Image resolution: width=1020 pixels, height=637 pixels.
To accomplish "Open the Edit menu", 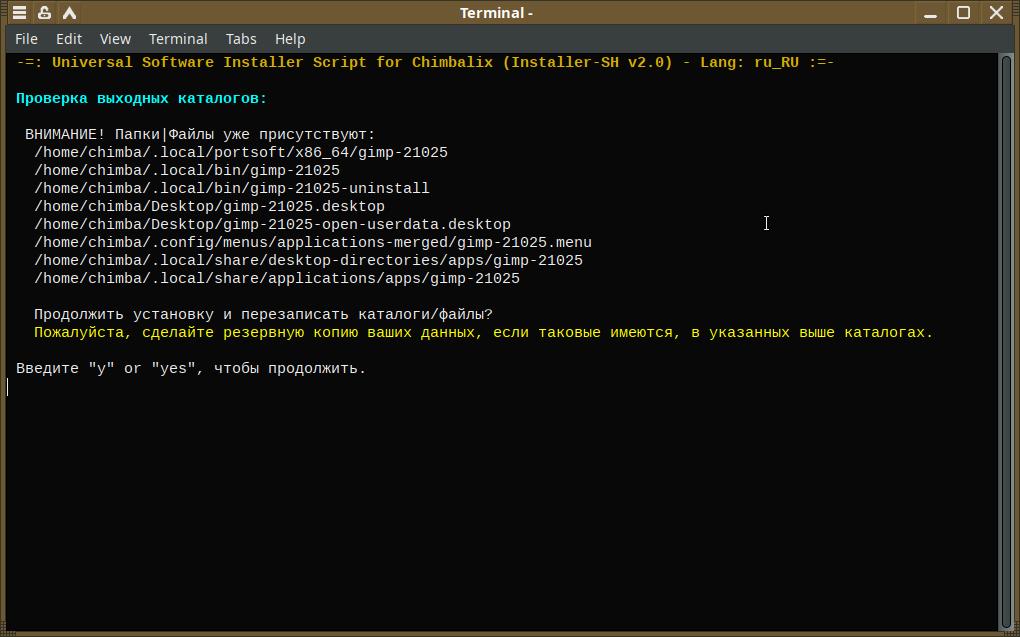I will (69, 39).
